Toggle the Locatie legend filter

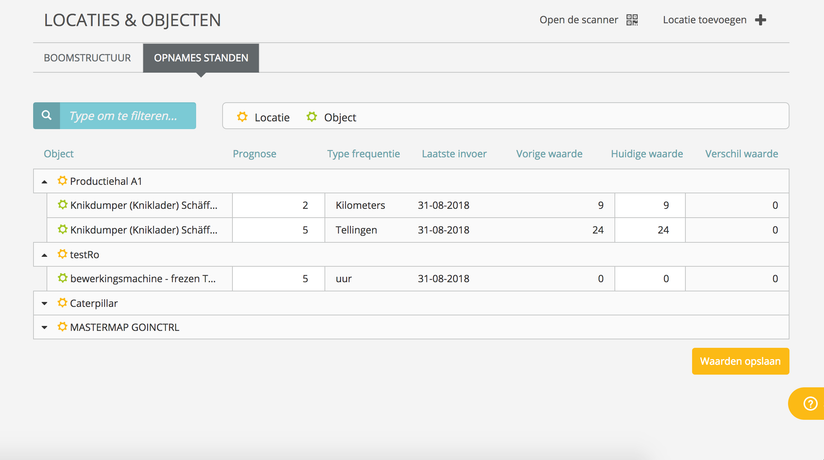pos(263,117)
